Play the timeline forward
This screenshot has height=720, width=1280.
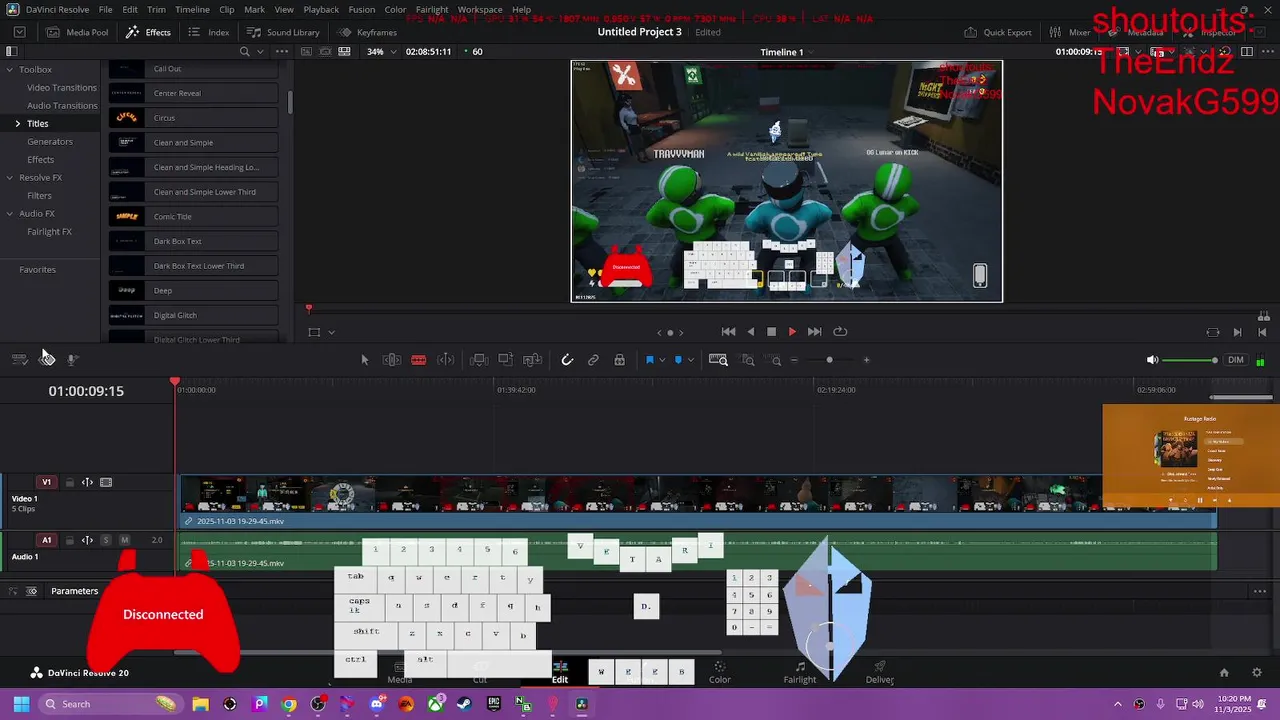point(792,332)
